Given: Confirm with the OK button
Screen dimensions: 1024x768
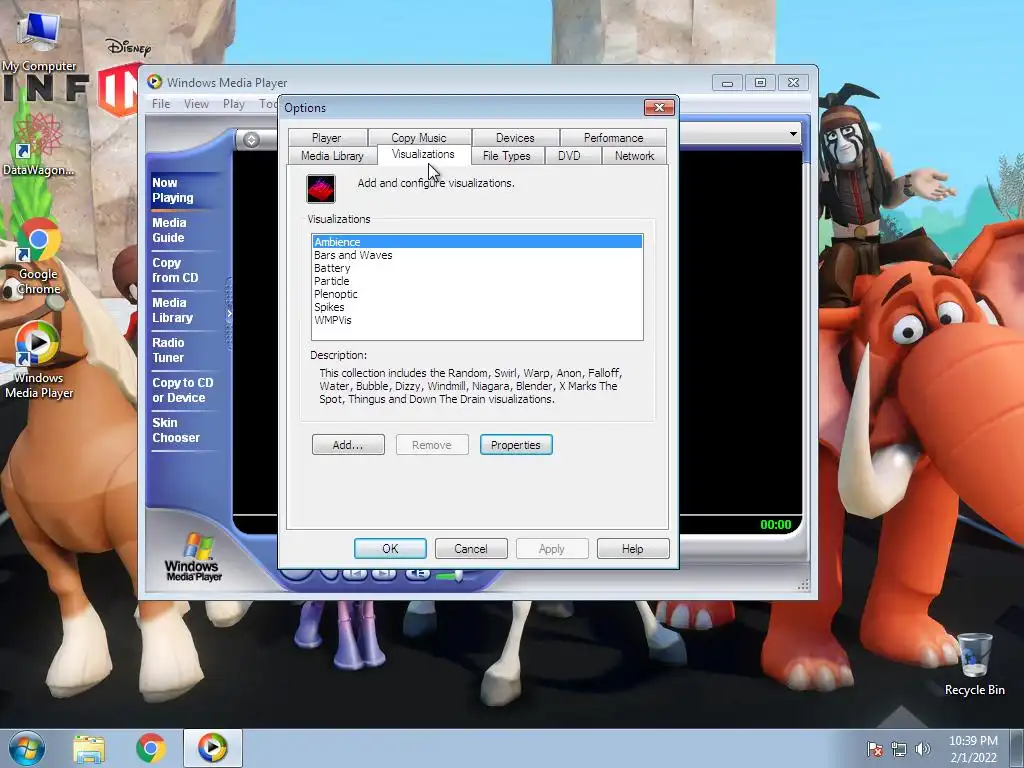Looking at the screenshot, I should click(x=390, y=549).
